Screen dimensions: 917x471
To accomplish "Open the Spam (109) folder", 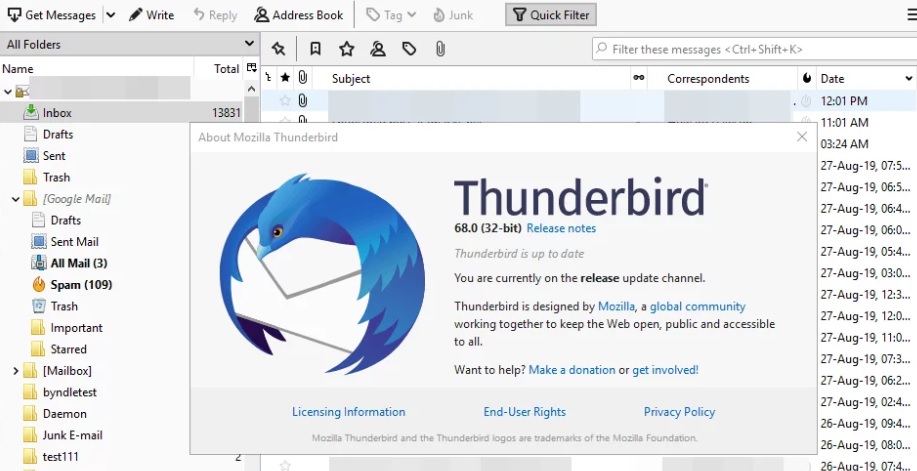I will tap(81, 285).
